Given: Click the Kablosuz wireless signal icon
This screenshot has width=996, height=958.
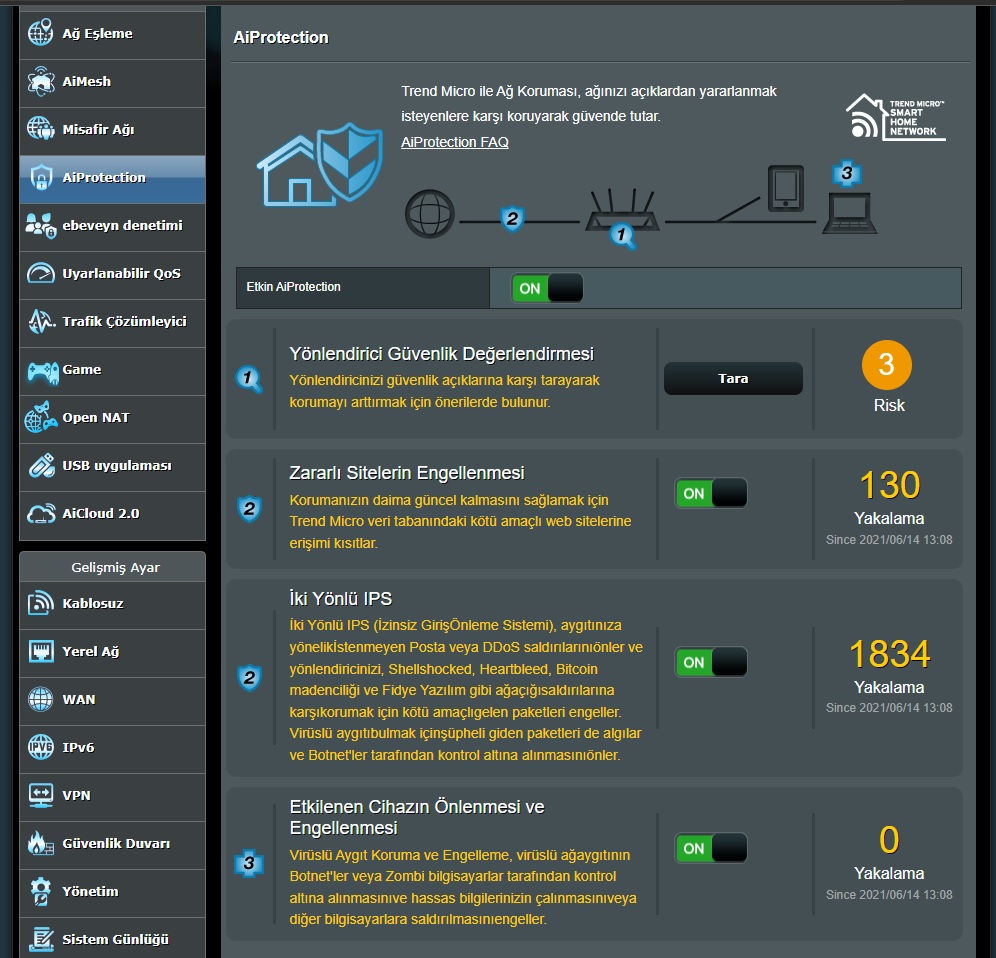Looking at the screenshot, I should click(x=41, y=603).
